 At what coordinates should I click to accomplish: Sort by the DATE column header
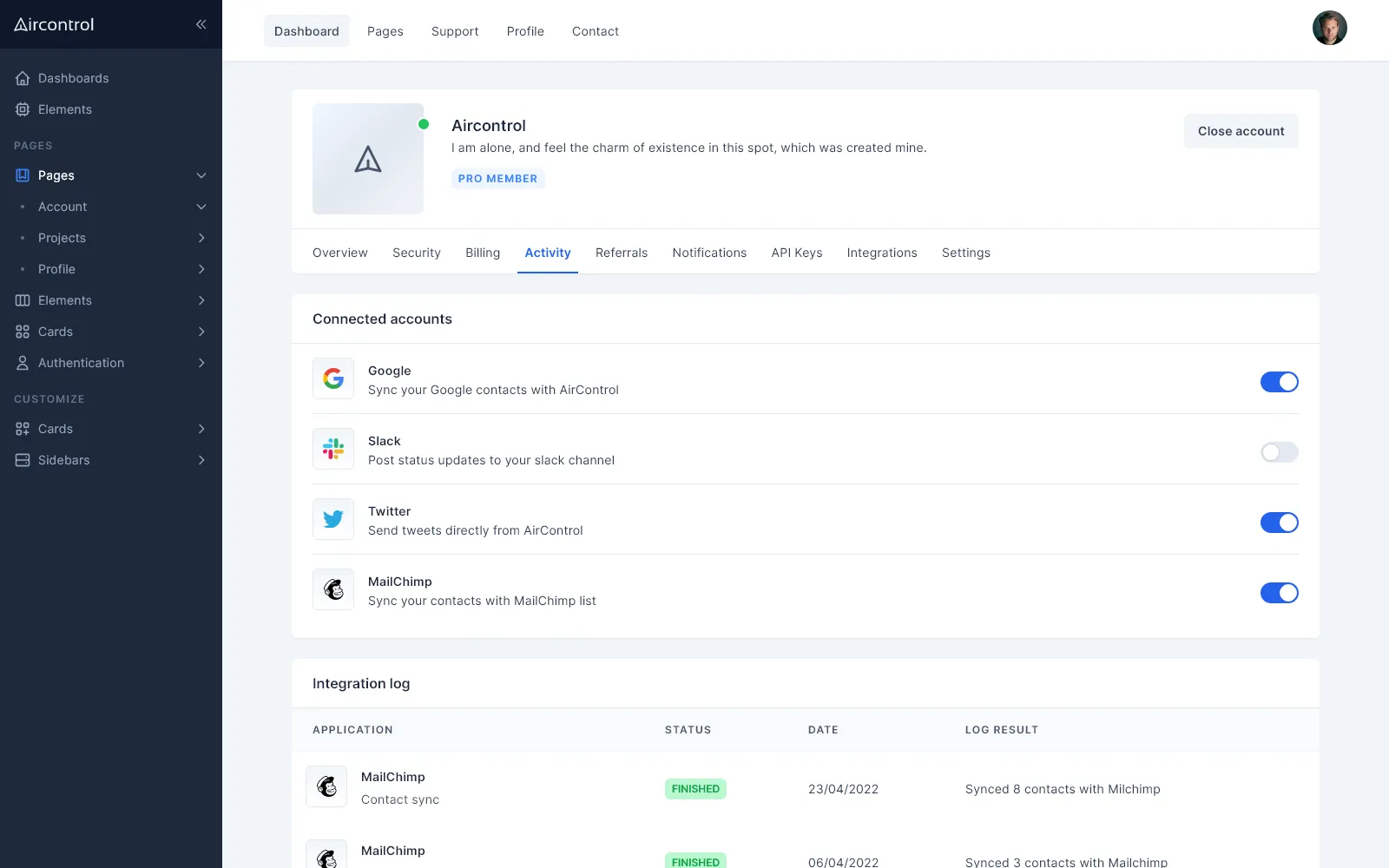(x=823, y=730)
